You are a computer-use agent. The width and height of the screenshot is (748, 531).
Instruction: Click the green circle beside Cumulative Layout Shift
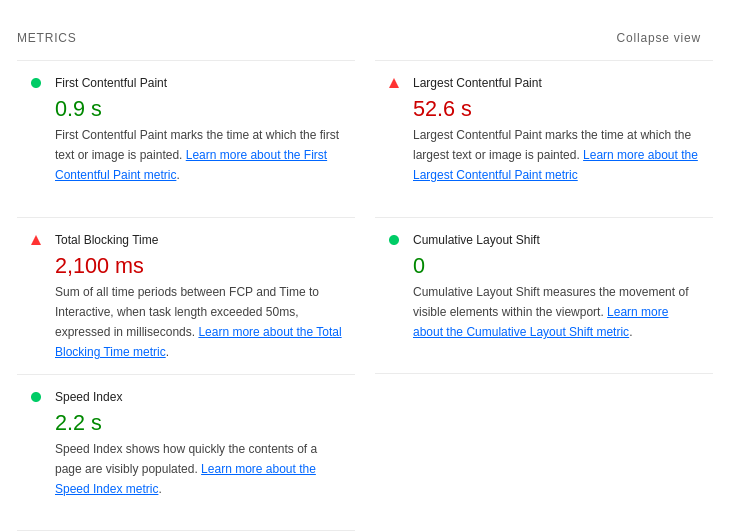394,240
